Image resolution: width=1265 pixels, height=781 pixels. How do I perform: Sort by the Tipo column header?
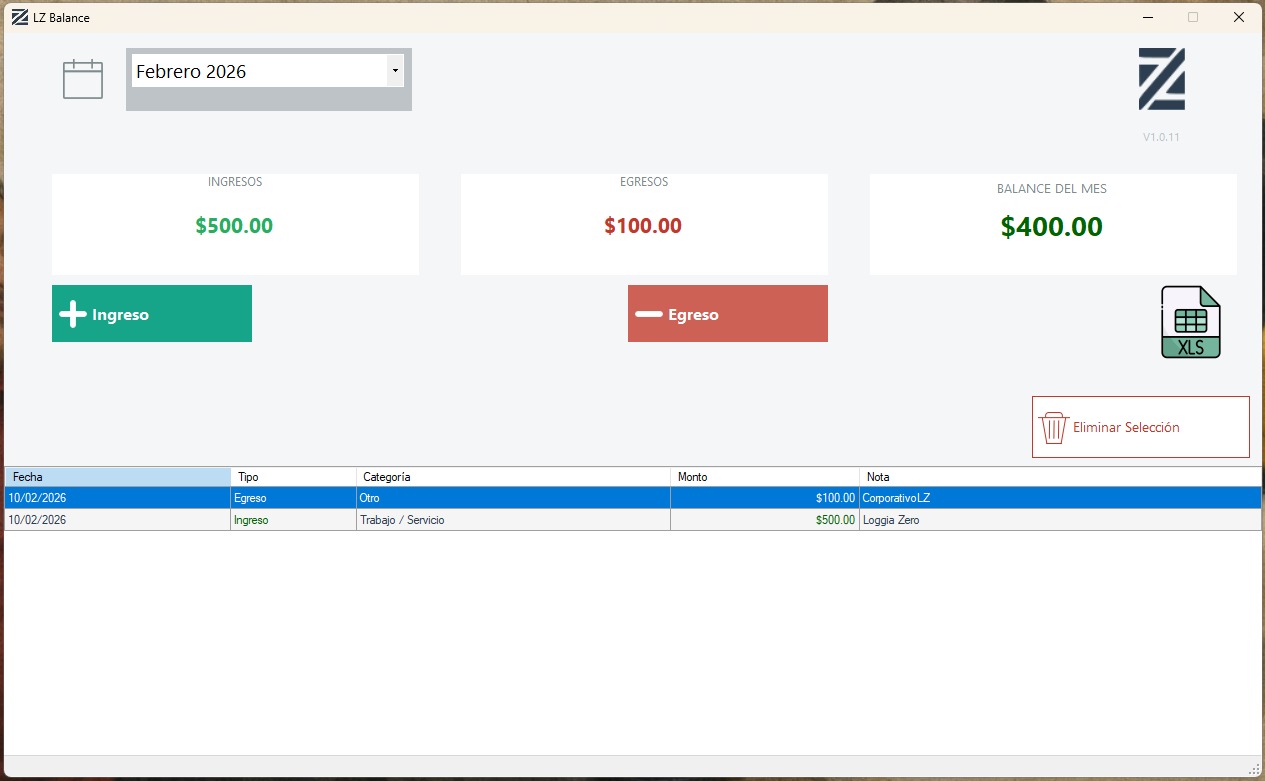[293, 477]
